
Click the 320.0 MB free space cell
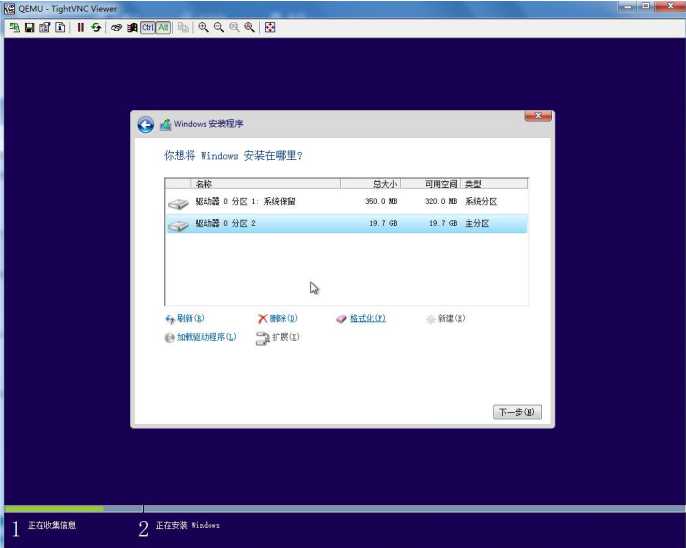click(x=441, y=202)
